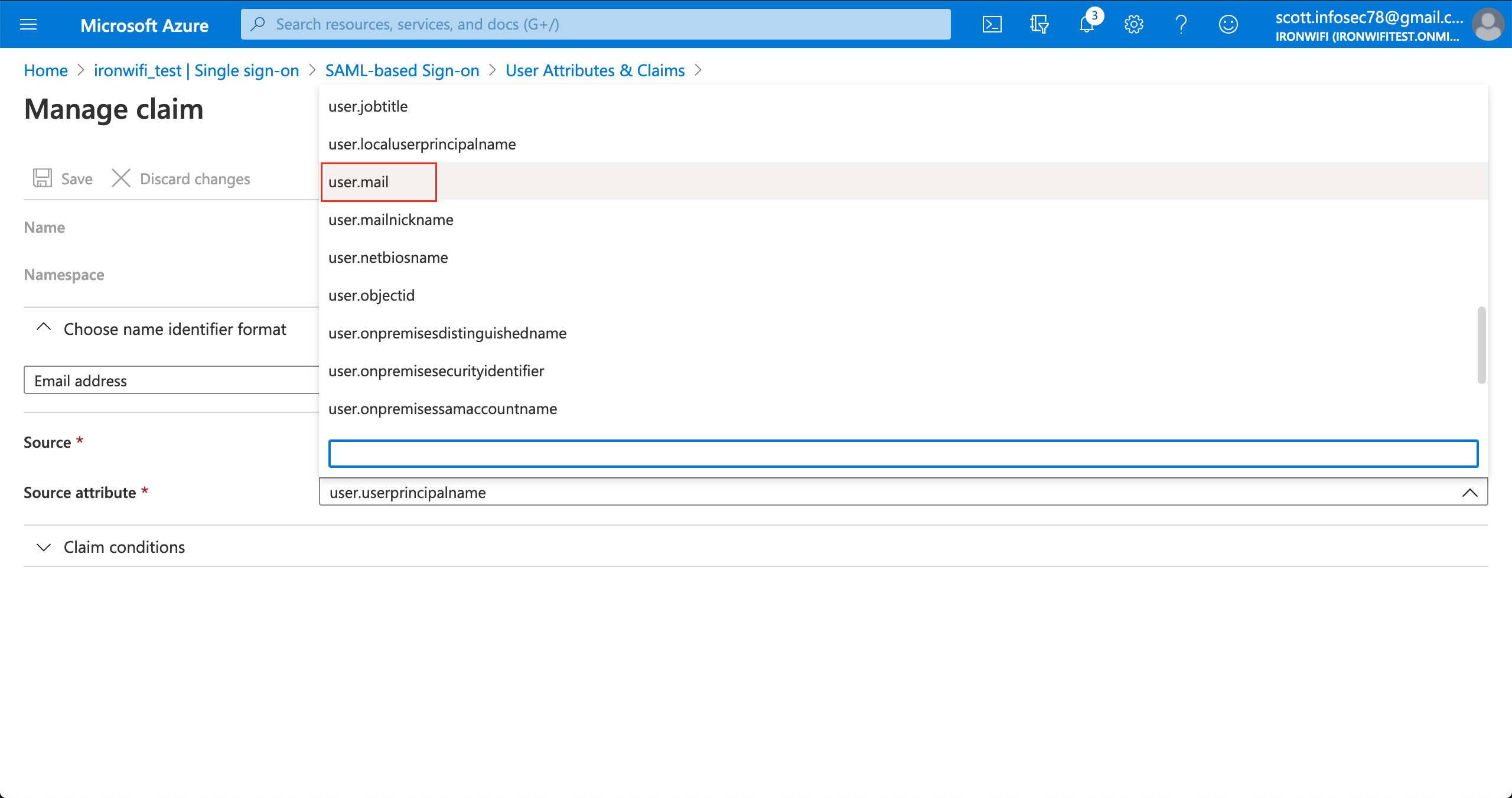Click the attribute filter text box
This screenshot has width=1512, height=798.
(902, 454)
